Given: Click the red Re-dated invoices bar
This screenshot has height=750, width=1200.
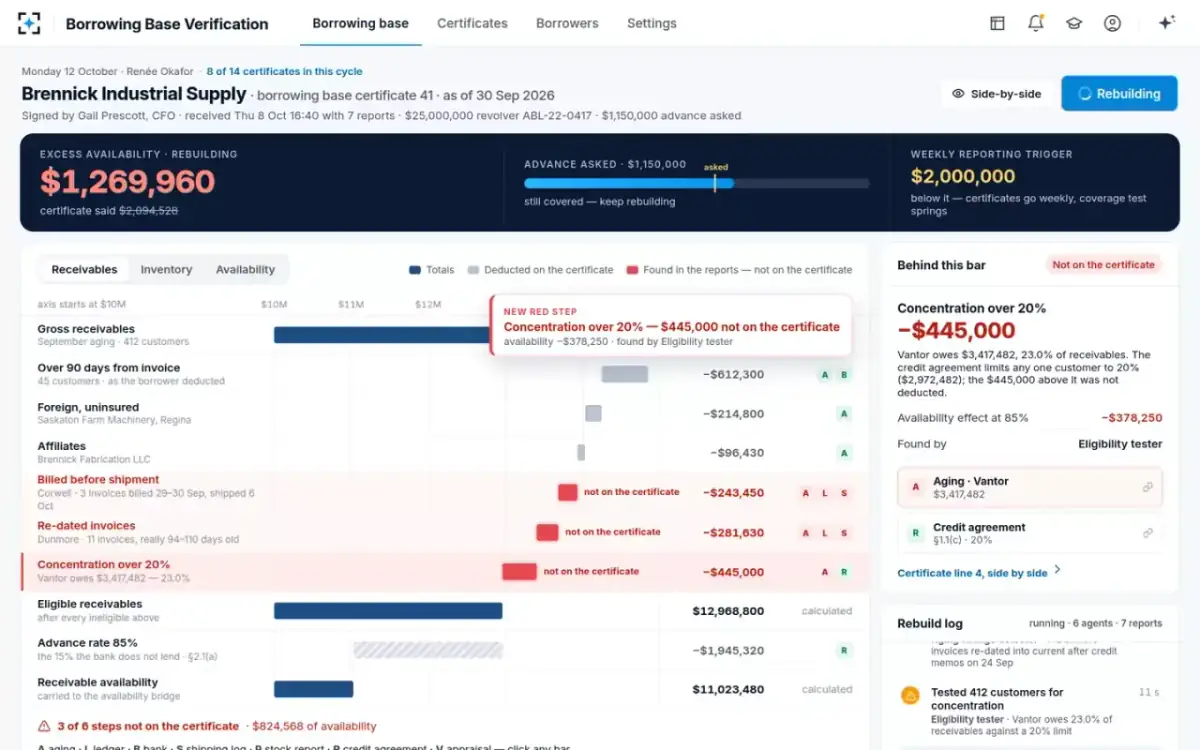Looking at the screenshot, I should 547,532.
